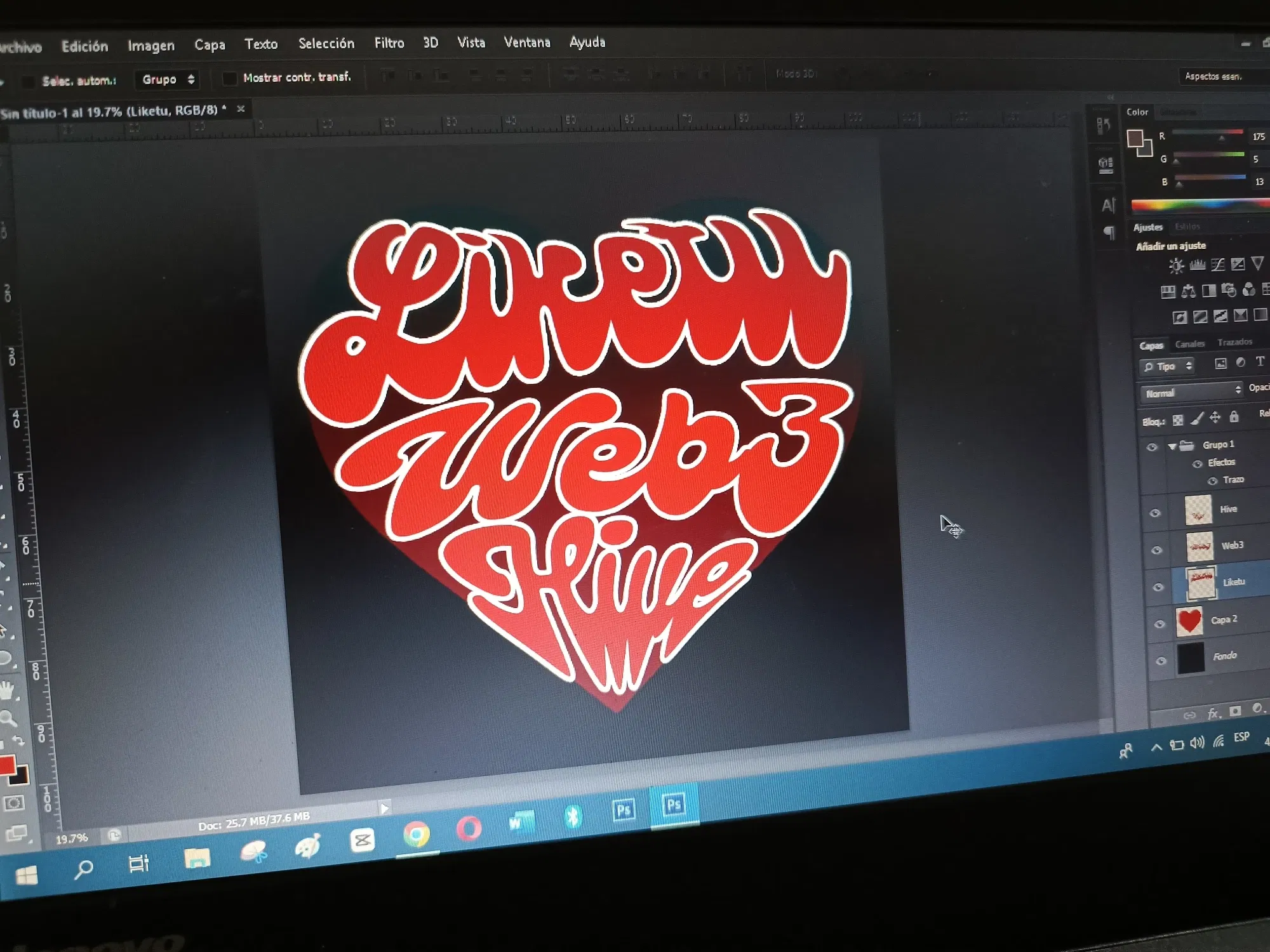Screen dimensions: 1270x952
Task: Open the 3D panel icon
Action: (x=1106, y=165)
